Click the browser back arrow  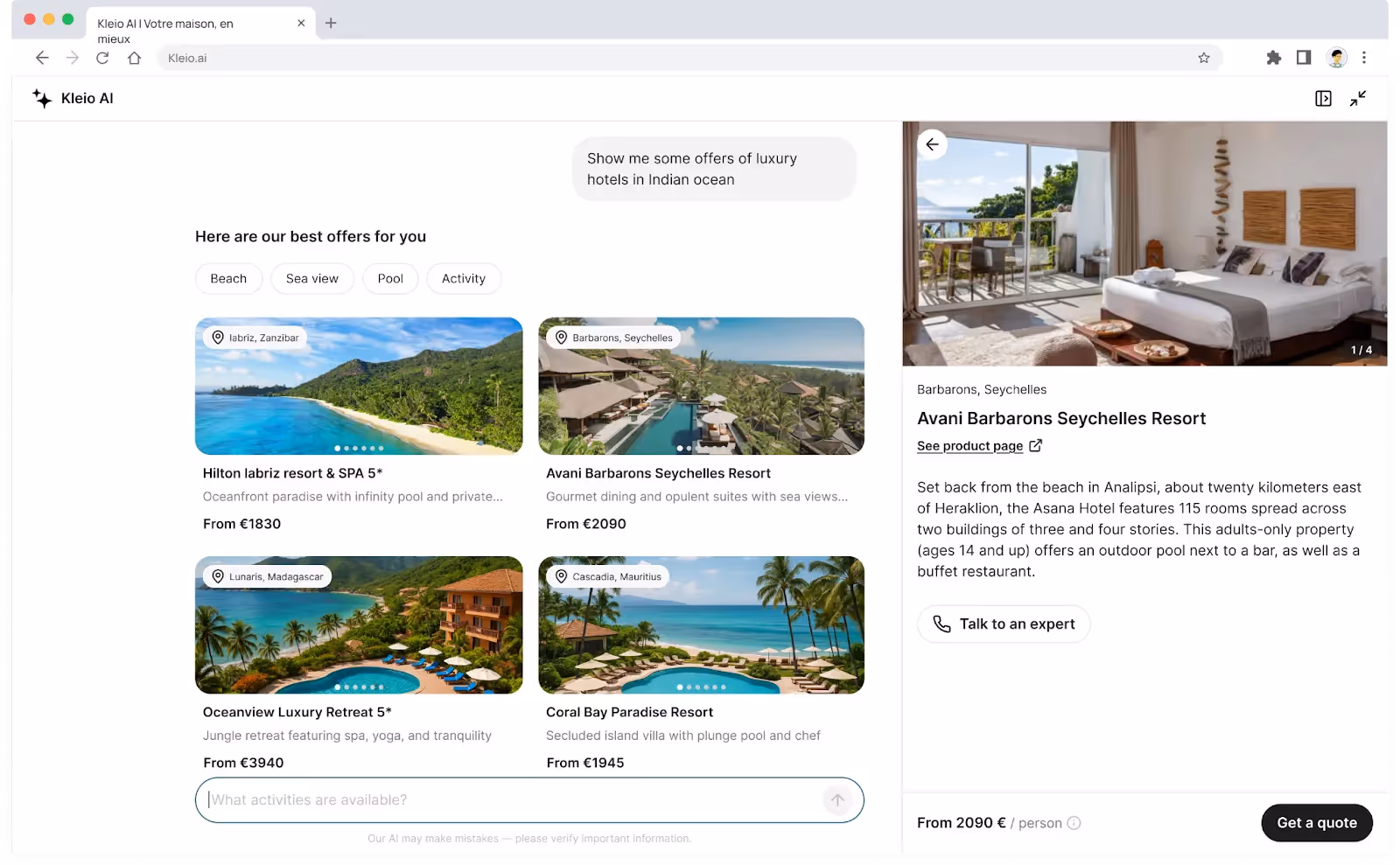coord(42,58)
